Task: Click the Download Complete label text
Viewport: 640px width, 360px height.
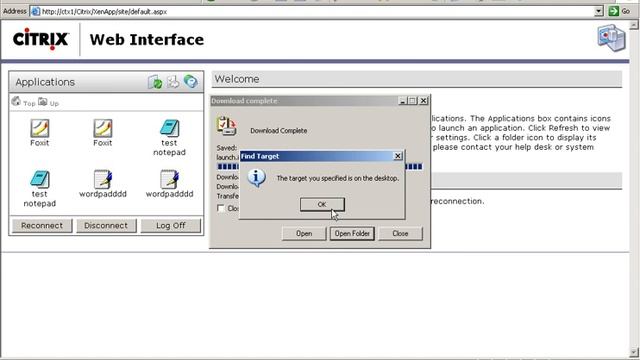Action: tap(278, 131)
